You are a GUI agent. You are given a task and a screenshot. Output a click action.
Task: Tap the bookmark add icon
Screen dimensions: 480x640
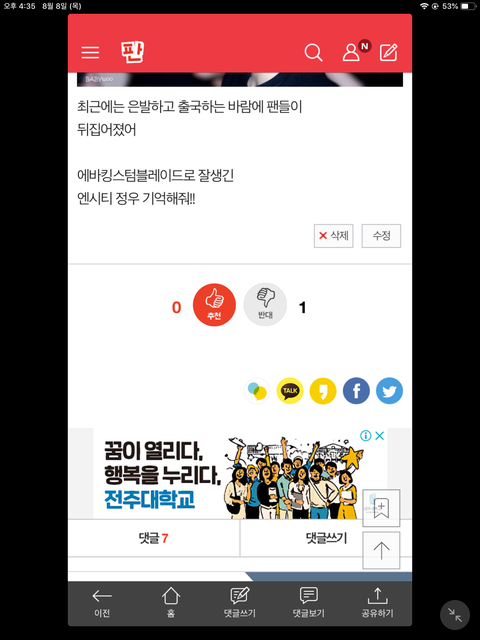381,508
